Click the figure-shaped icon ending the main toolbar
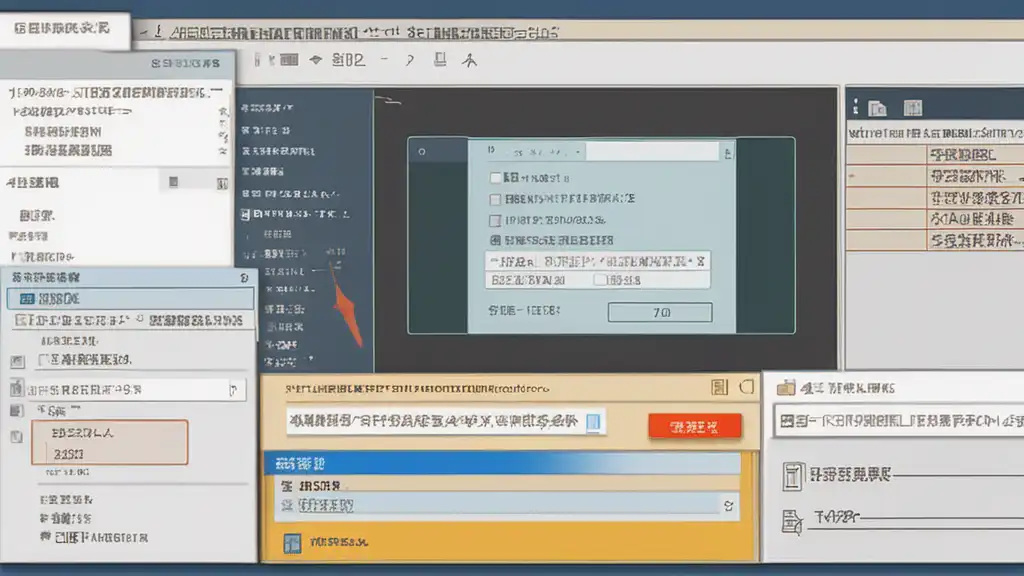1024x576 pixels. [x=469, y=60]
